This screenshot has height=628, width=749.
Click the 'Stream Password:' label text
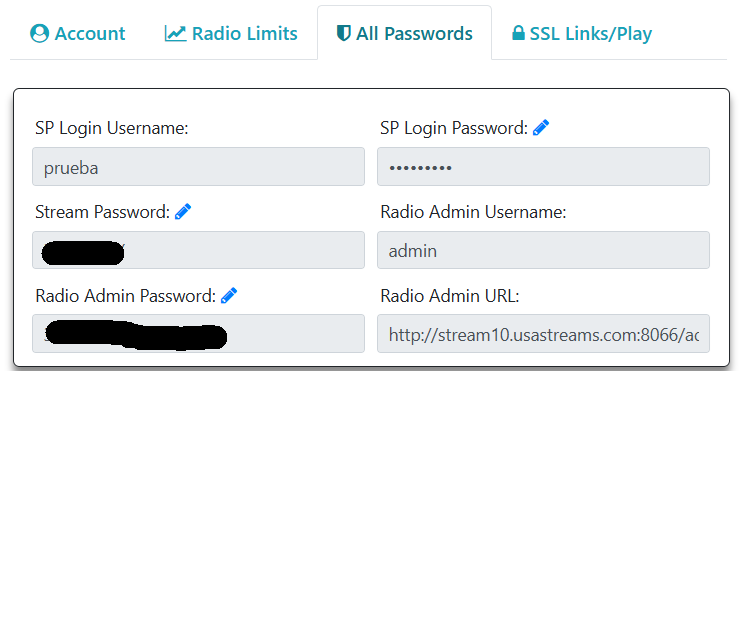click(102, 212)
